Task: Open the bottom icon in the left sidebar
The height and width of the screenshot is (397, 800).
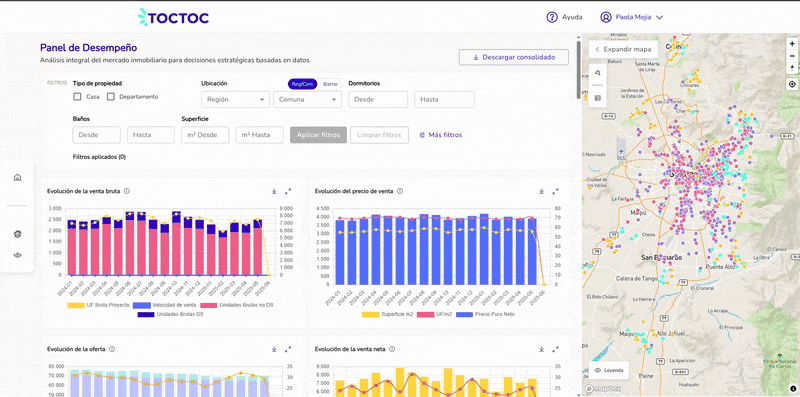Action: pyautogui.click(x=17, y=255)
